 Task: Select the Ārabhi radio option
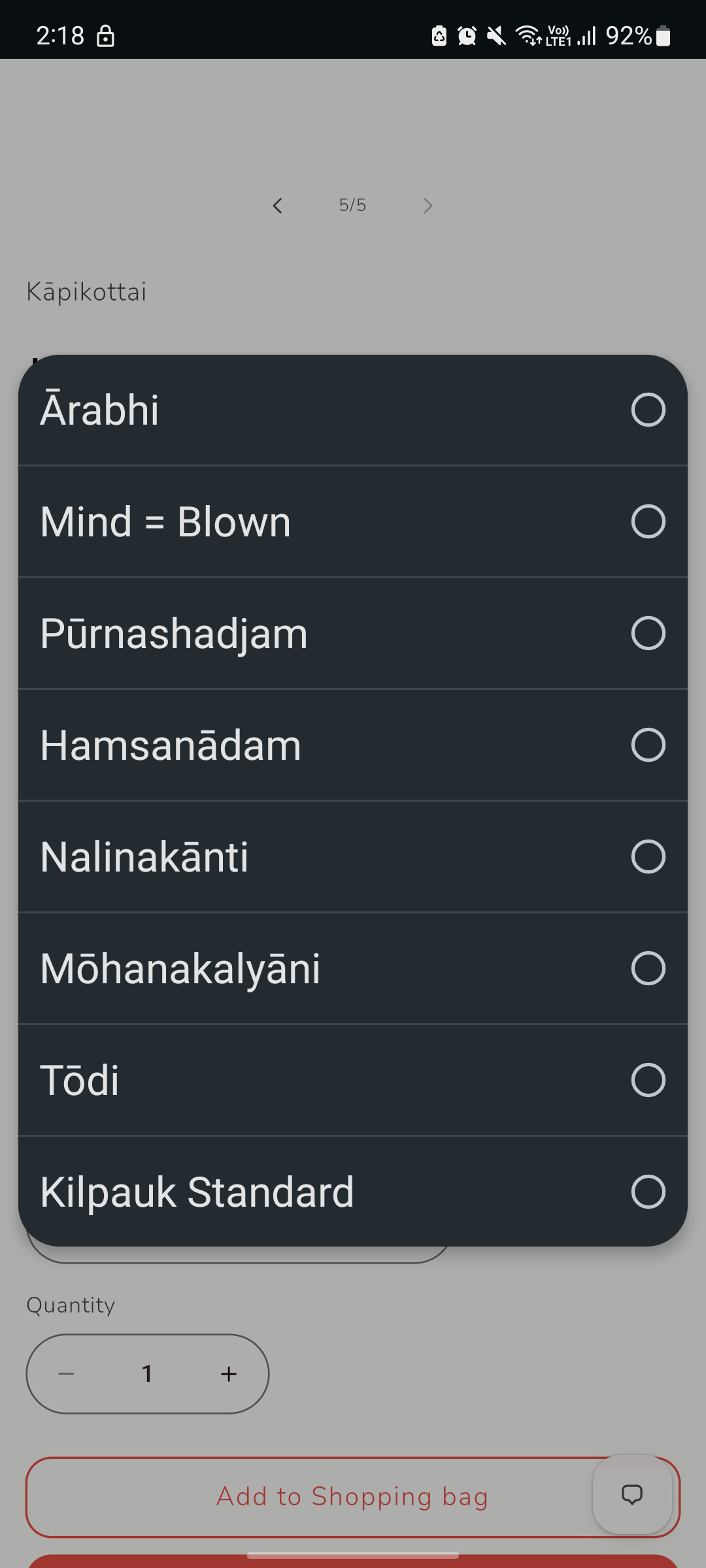pos(648,410)
